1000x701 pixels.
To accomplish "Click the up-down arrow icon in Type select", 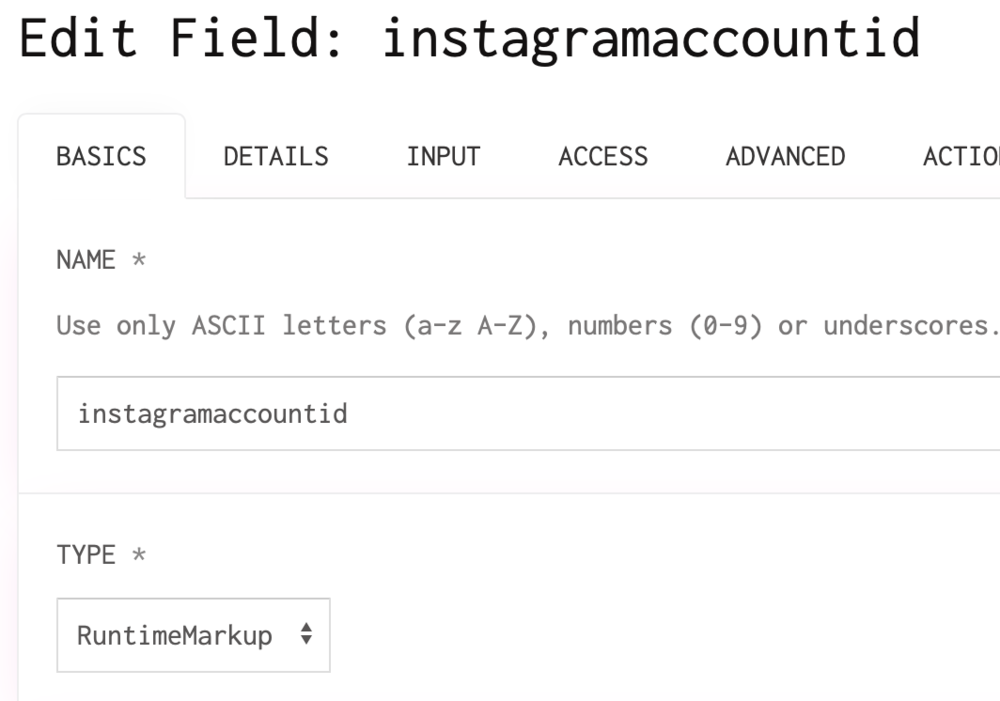I will click(x=306, y=635).
